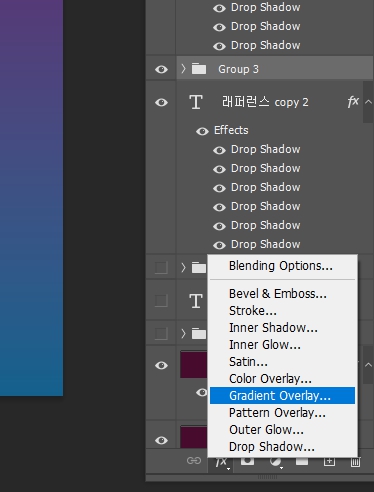Image resolution: width=374 pixels, height=492 pixels.
Task: Click the fx Add Layer Style button
Action: (x=221, y=463)
